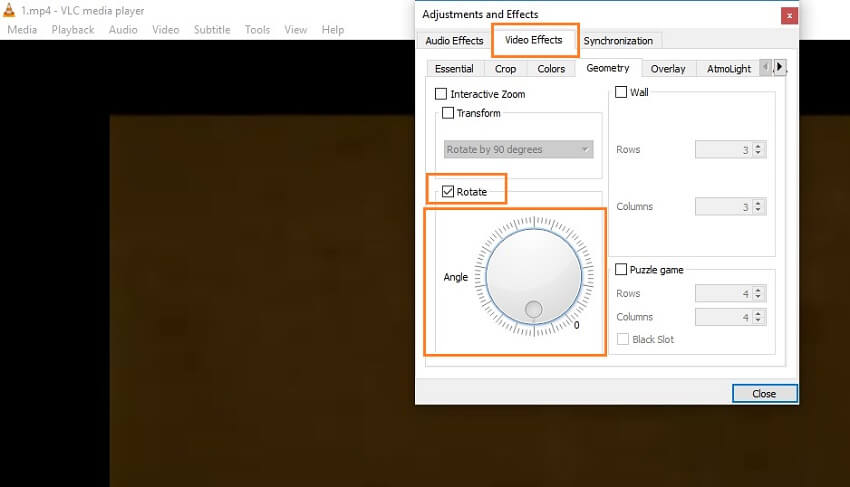Select the Video Effects tab
Screen dimensions: 850x487
pyautogui.click(x=533, y=40)
